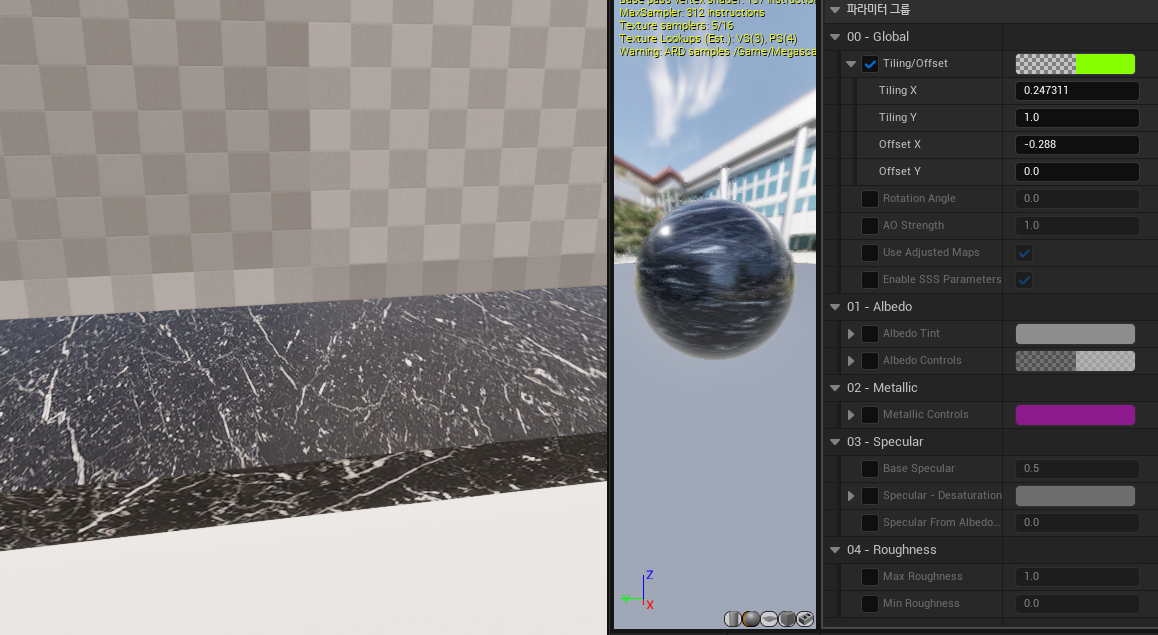Enable the Rotation Angle override checkbox
The width and height of the screenshot is (1158, 635).
pos(870,199)
